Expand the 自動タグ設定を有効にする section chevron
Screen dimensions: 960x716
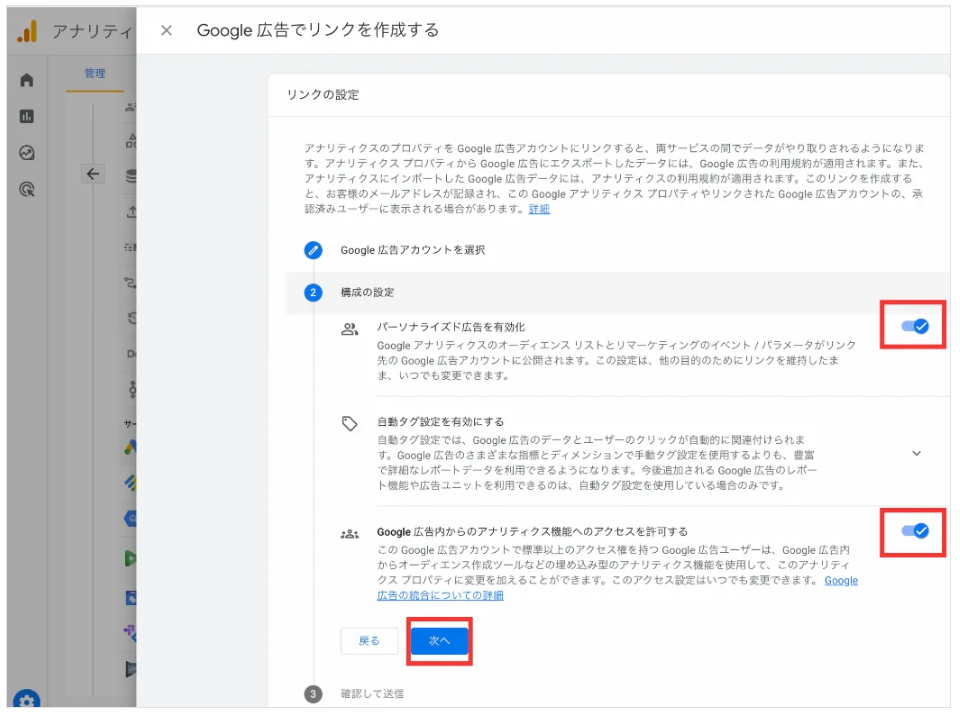pos(917,453)
